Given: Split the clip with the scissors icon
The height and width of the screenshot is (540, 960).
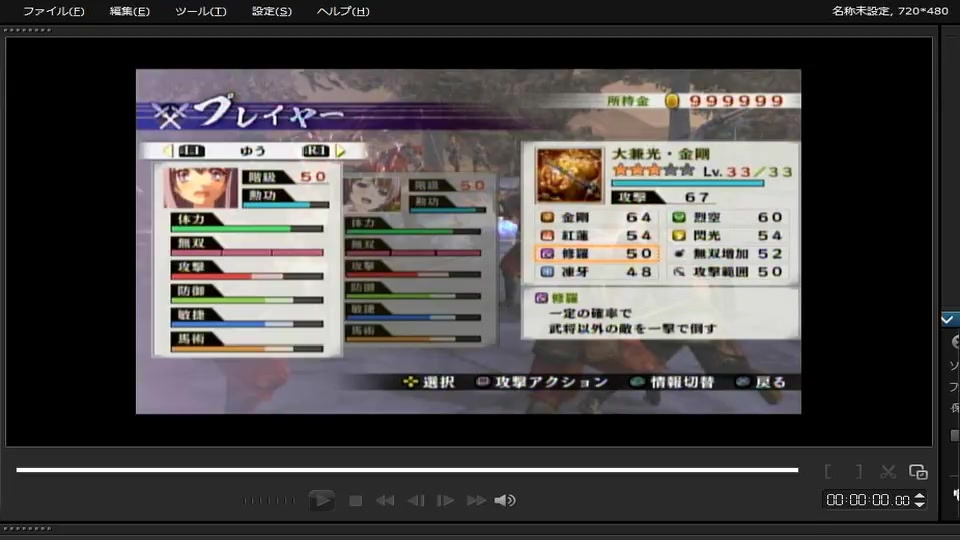Looking at the screenshot, I should [x=888, y=471].
